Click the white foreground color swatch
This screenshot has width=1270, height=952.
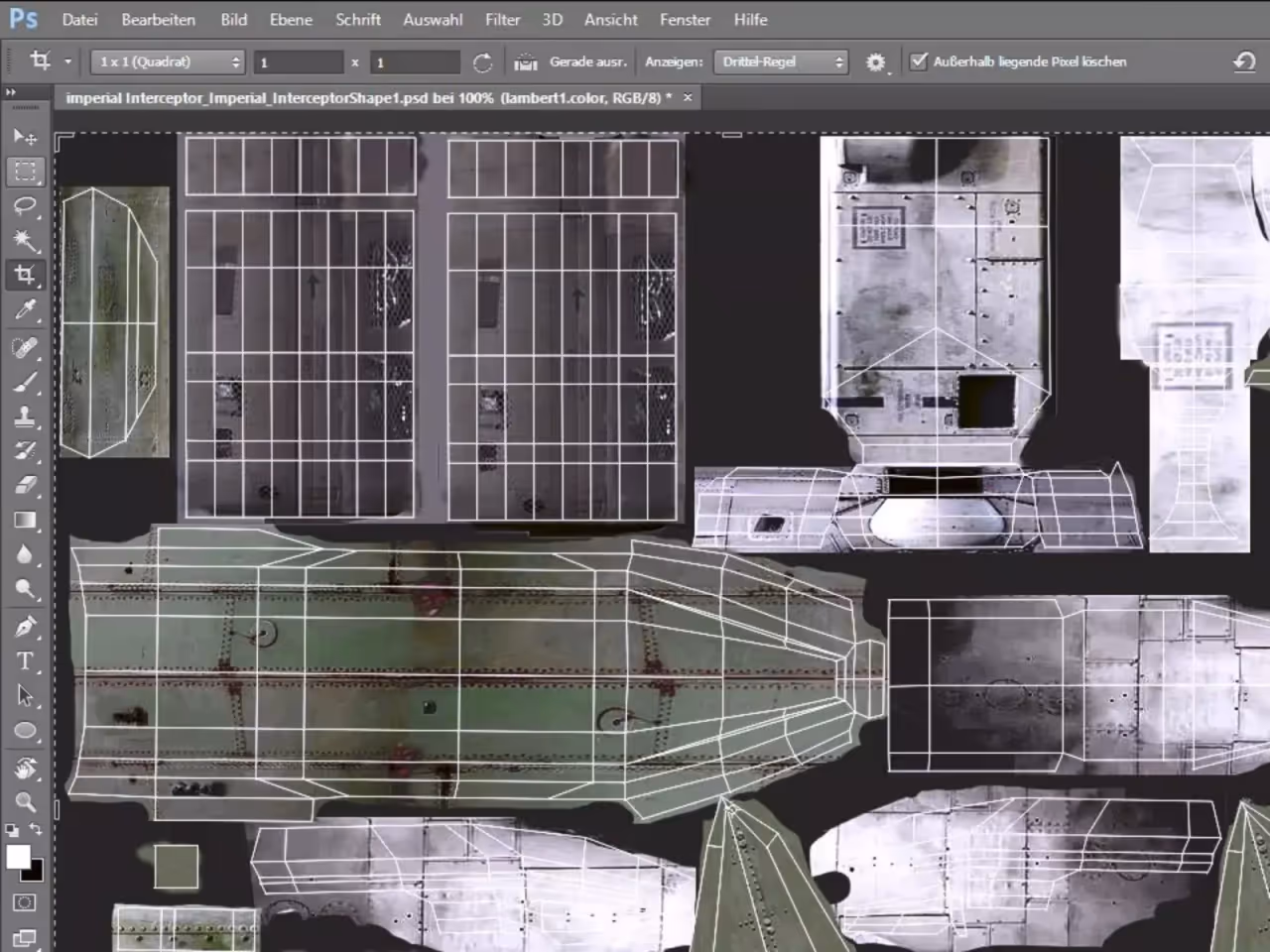(x=17, y=857)
